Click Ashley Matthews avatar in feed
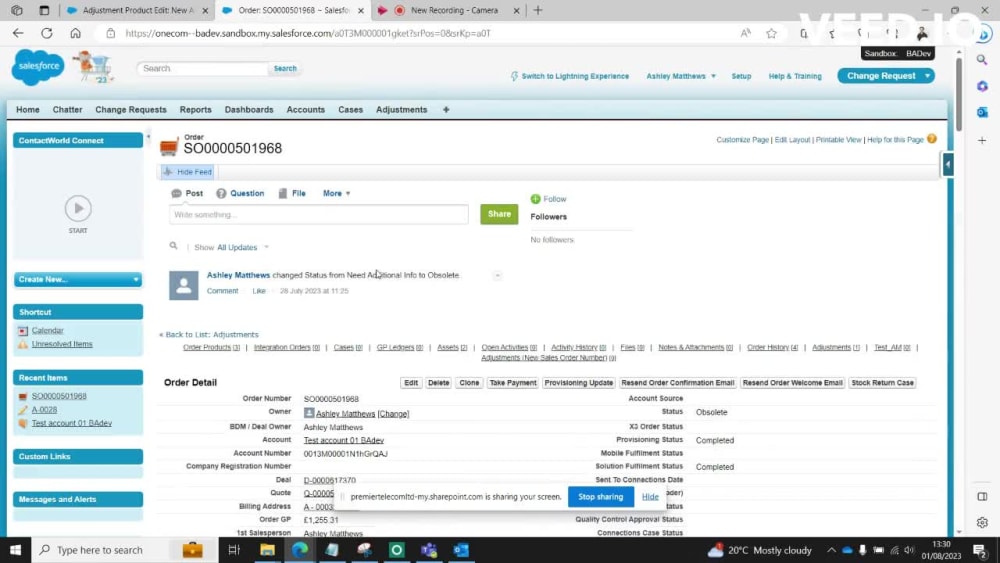The height and width of the screenshot is (563, 1000). click(184, 285)
